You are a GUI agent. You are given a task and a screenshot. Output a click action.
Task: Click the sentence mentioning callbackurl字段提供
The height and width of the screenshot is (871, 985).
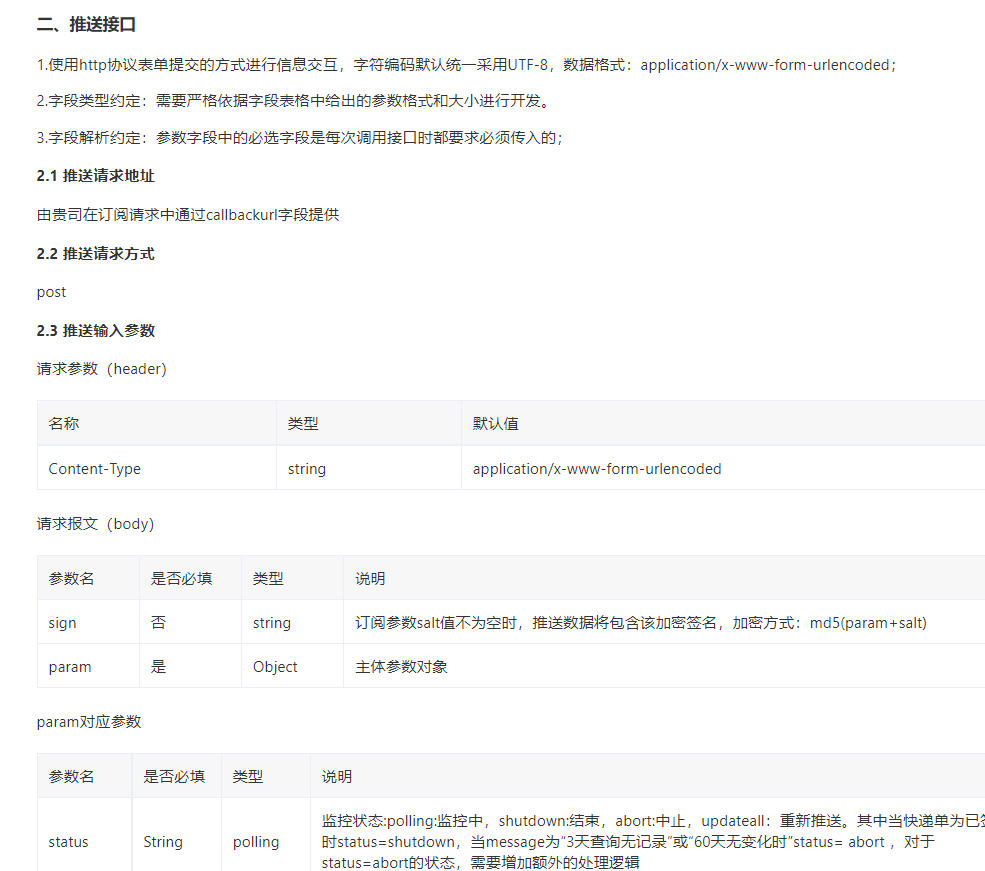coord(188,215)
